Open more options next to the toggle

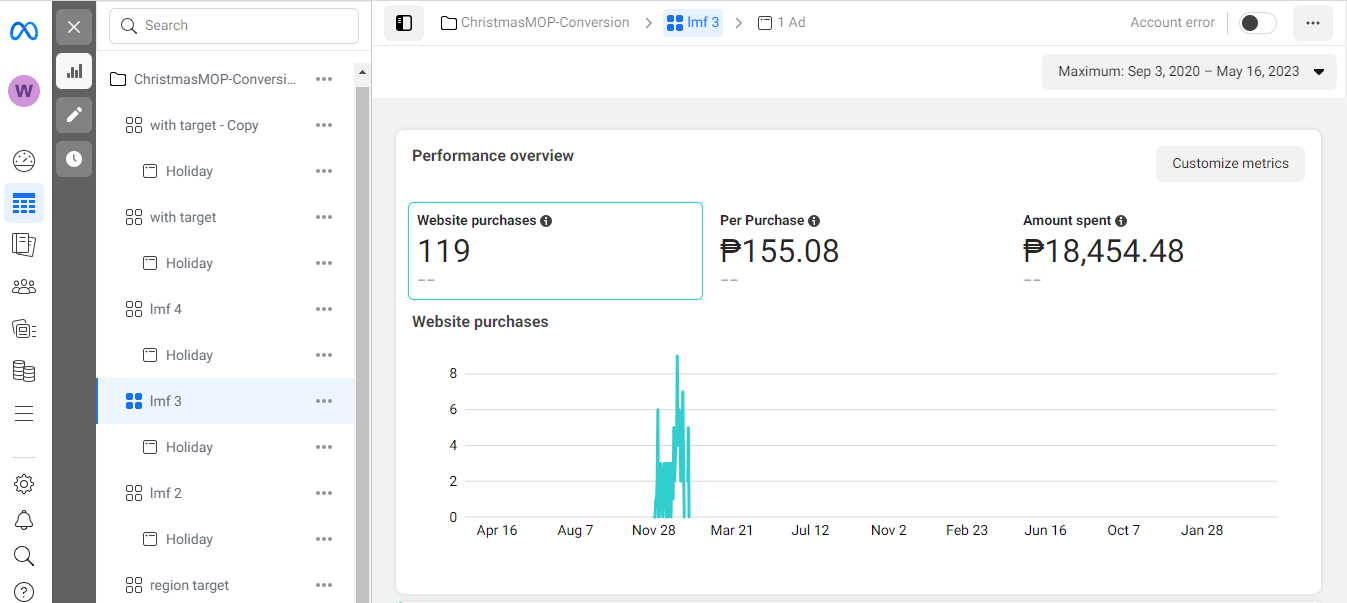1313,23
